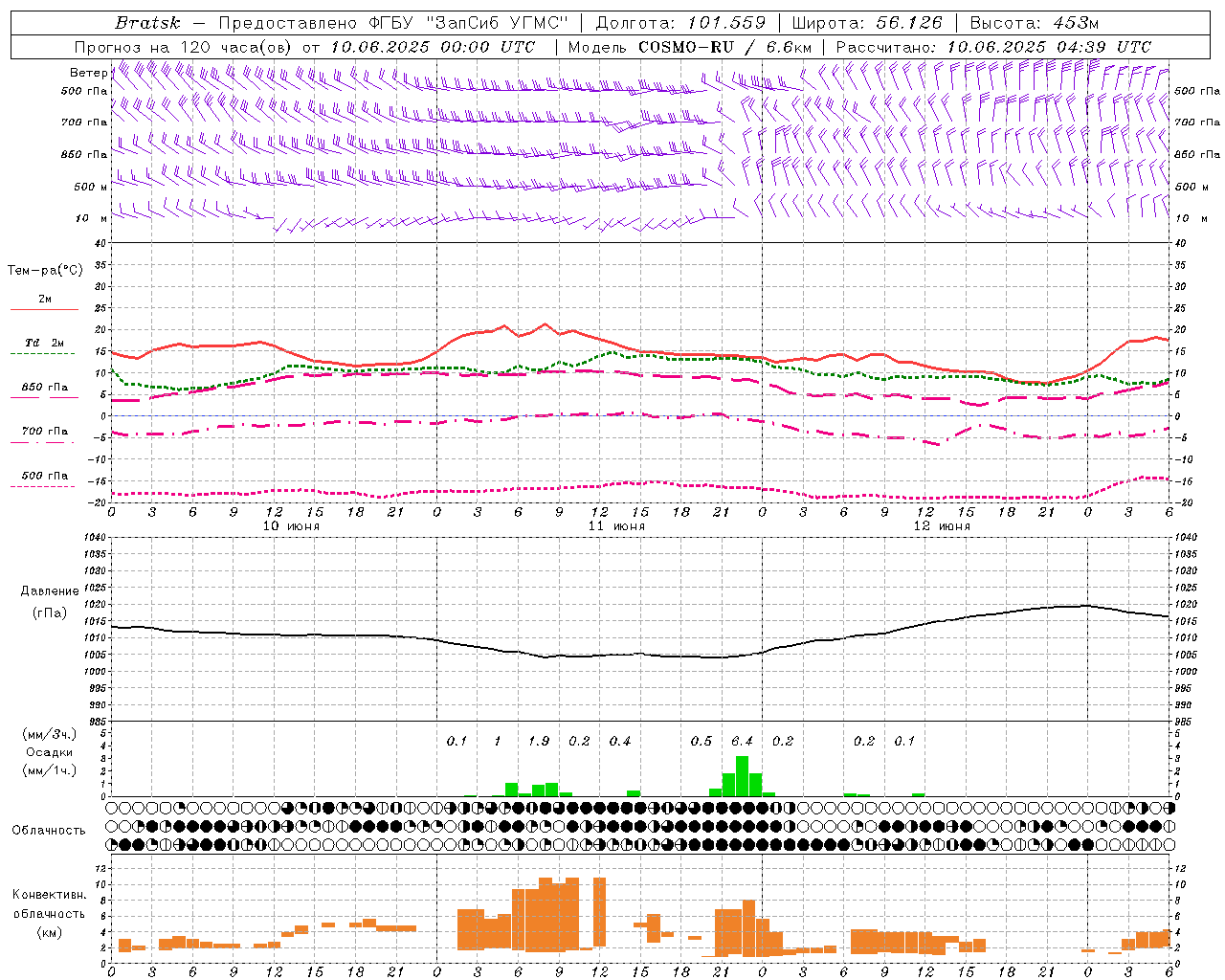Click the "Осадки" precipitation label
The width and height of the screenshot is (1225, 980).
point(49,752)
